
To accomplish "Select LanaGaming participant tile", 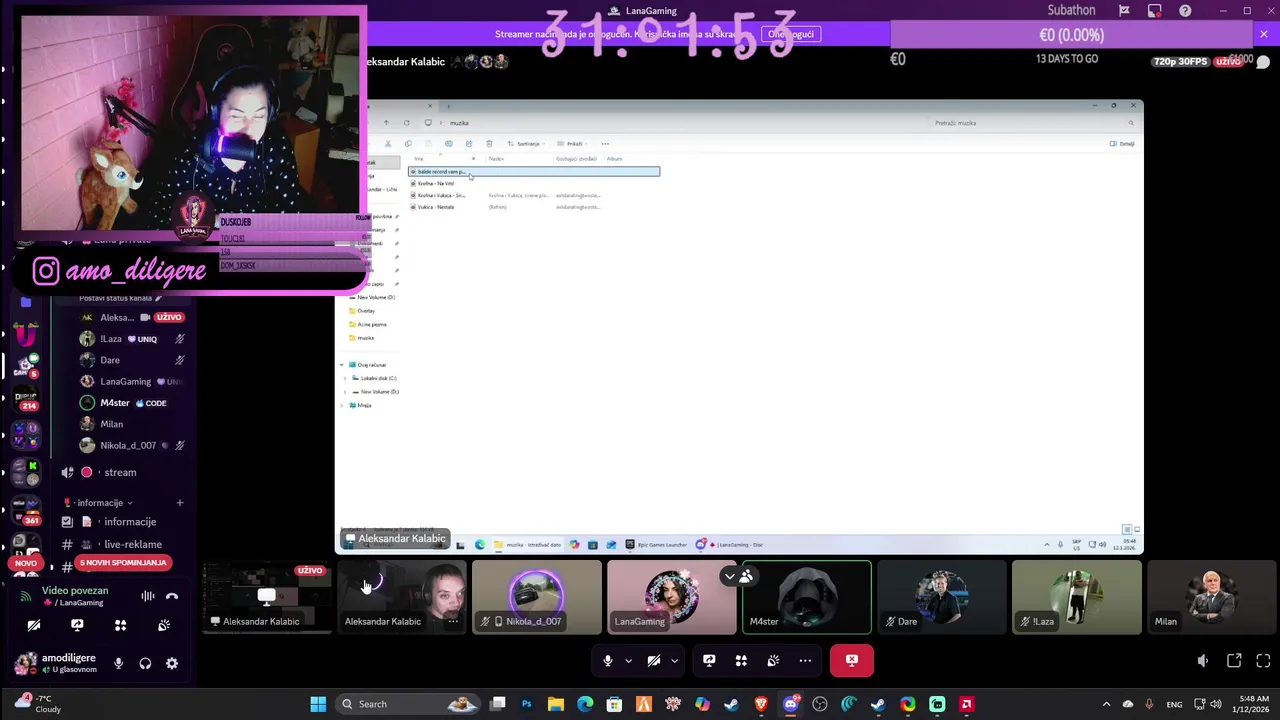I will (x=672, y=597).
